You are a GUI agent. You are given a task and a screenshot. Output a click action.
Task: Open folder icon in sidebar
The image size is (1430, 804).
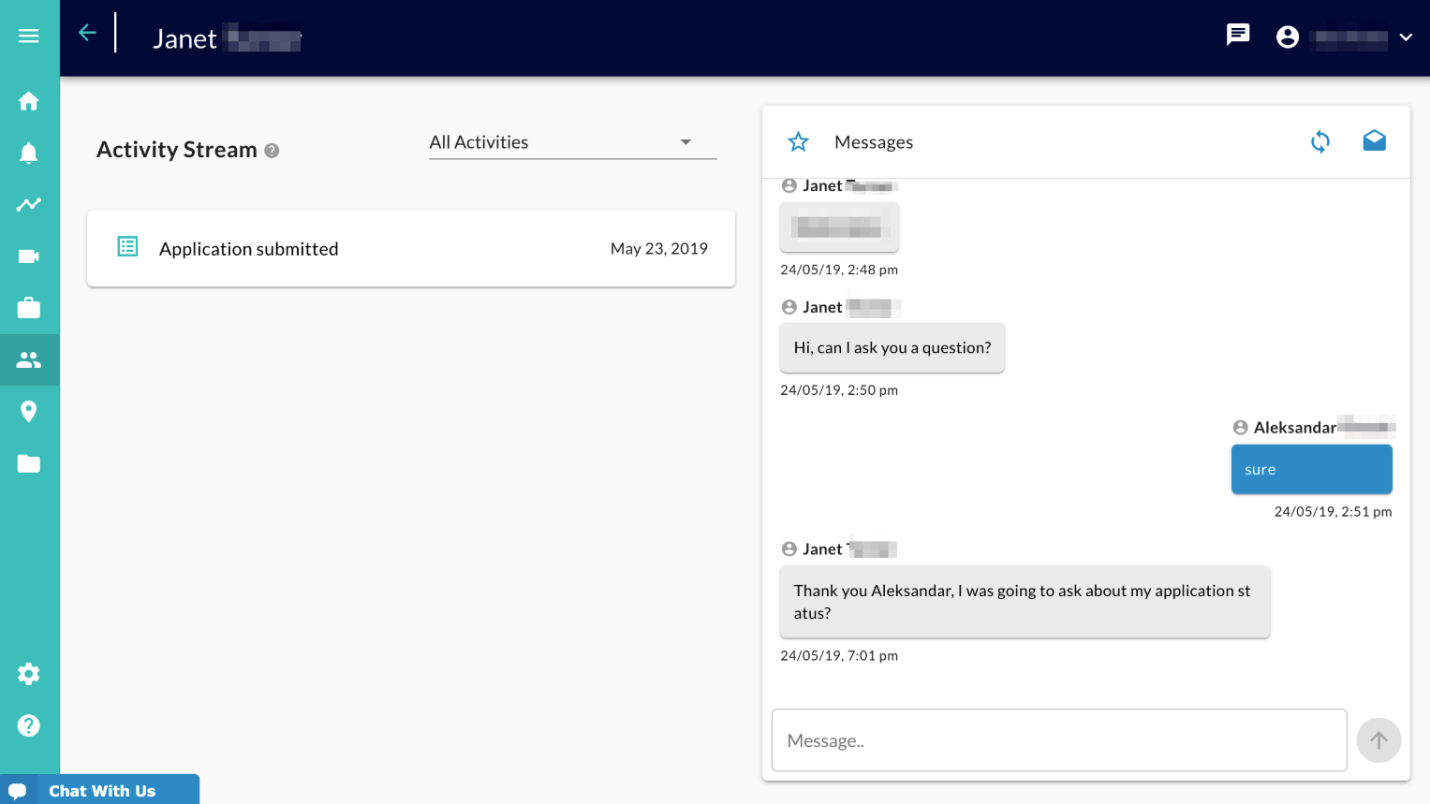click(x=29, y=464)
